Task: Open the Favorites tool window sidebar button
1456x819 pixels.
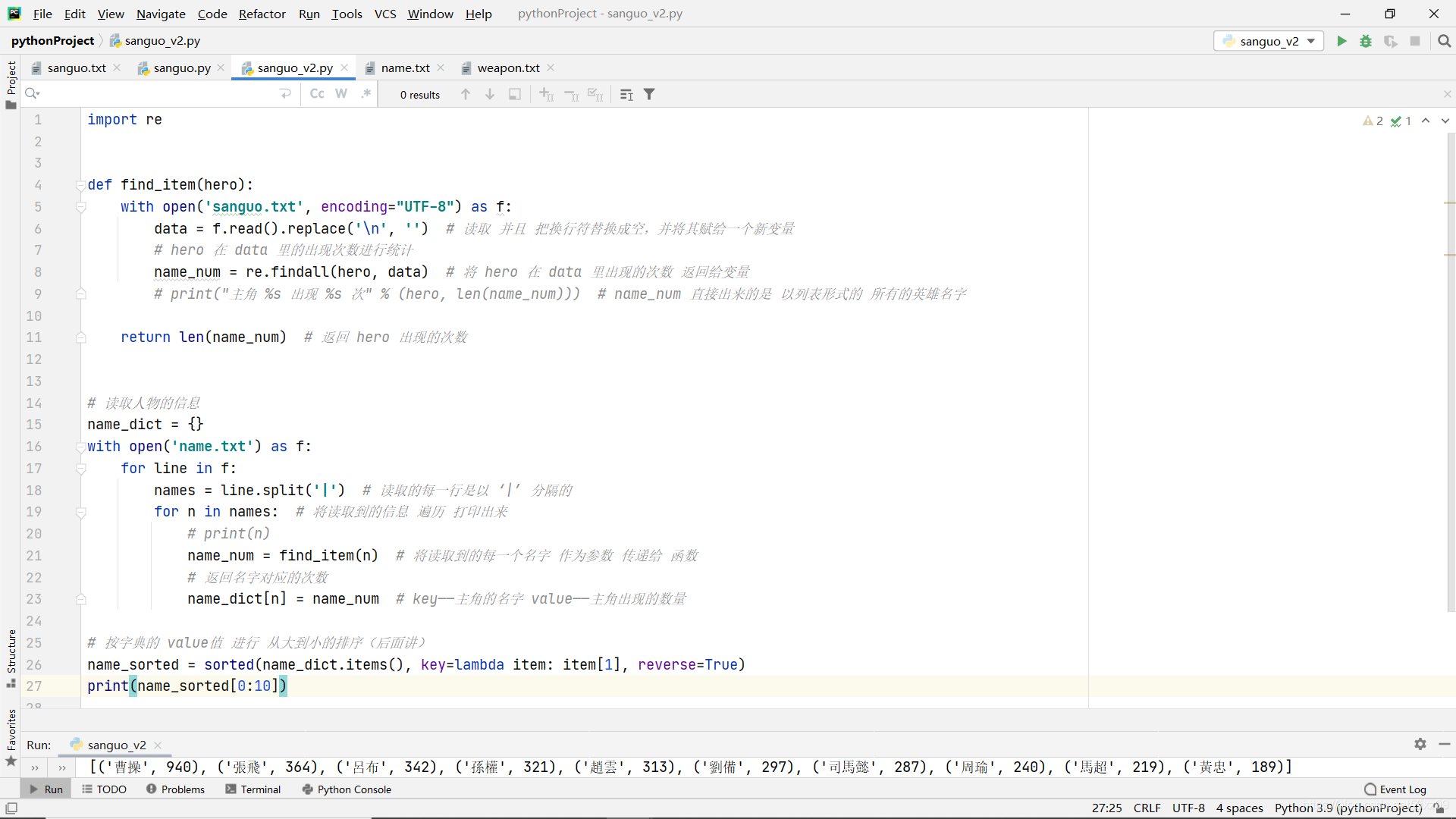Action: click(x=11, y=736)
